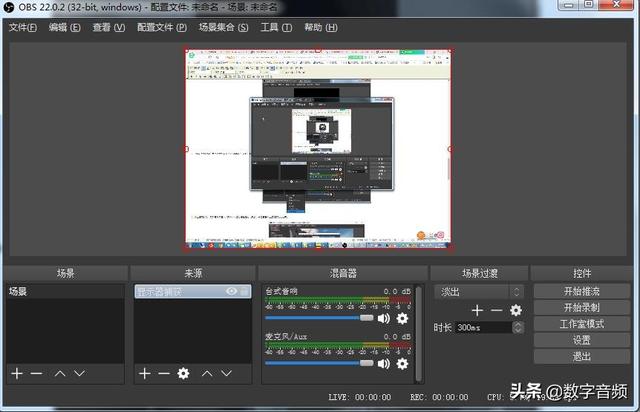The height and width of the screenshot is (412, 640).
Task: Click the 时长 300ms duration field
Action: (484, 327)
